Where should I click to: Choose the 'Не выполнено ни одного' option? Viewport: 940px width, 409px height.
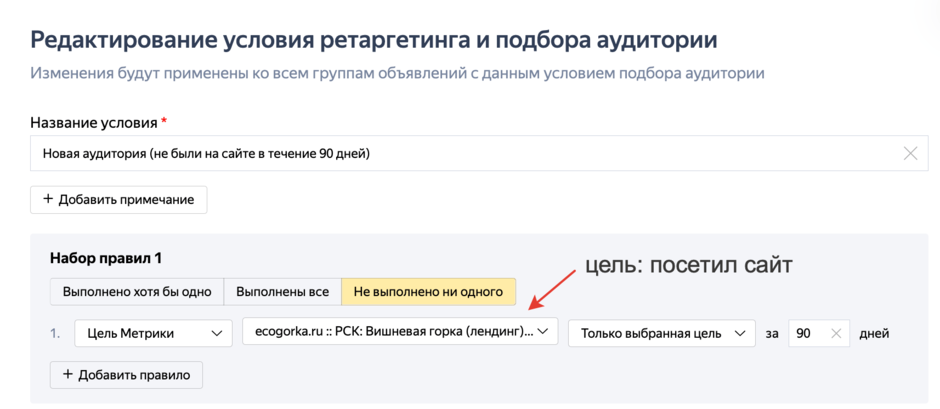click(428, 292)
